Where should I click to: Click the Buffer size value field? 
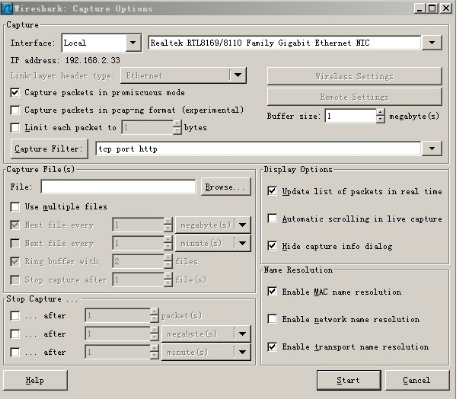click(x=350, y=116)
